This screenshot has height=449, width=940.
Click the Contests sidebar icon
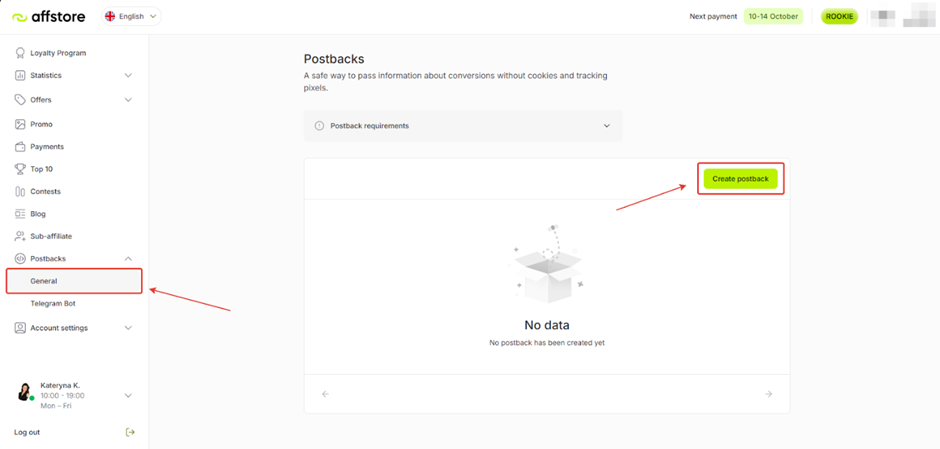pos(20,192)
